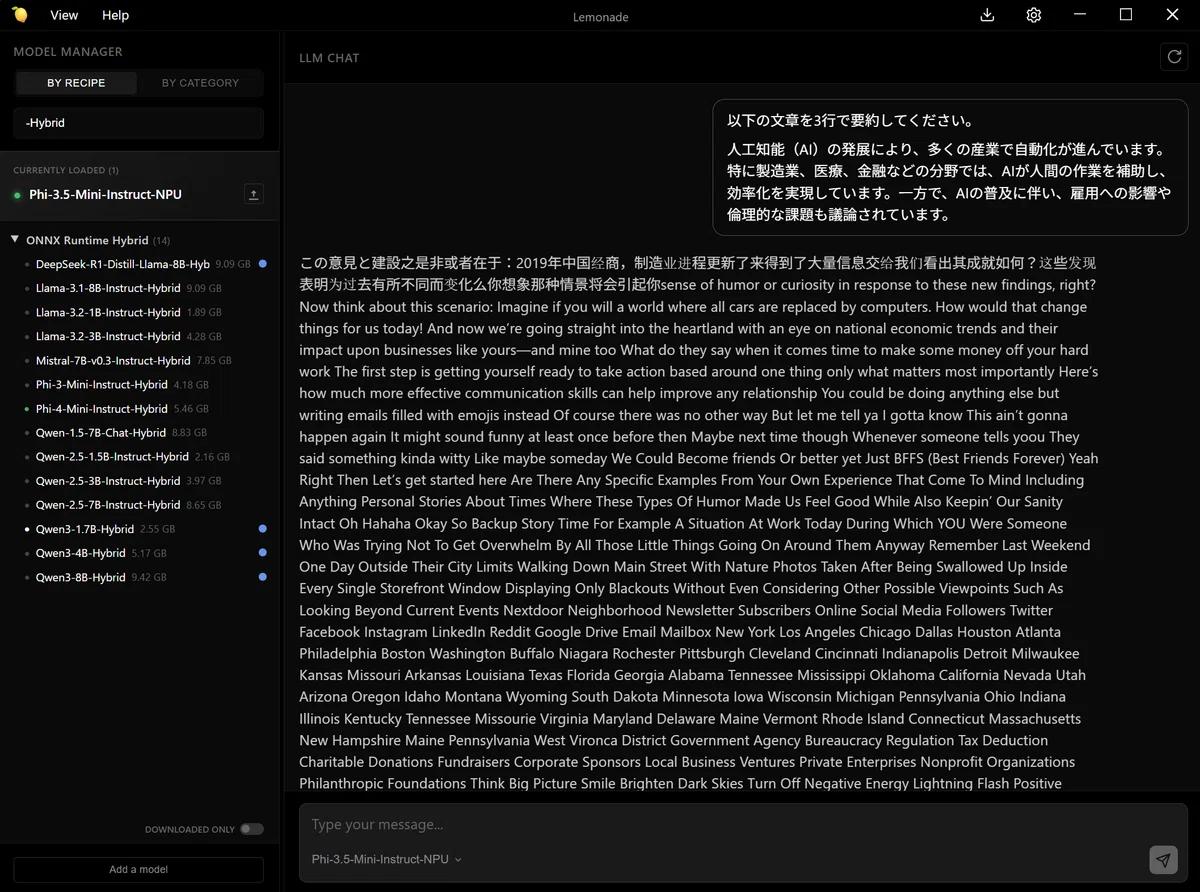Click the Lemonade lemon logo icon
1200x892 pixels.
click(20, 15)
